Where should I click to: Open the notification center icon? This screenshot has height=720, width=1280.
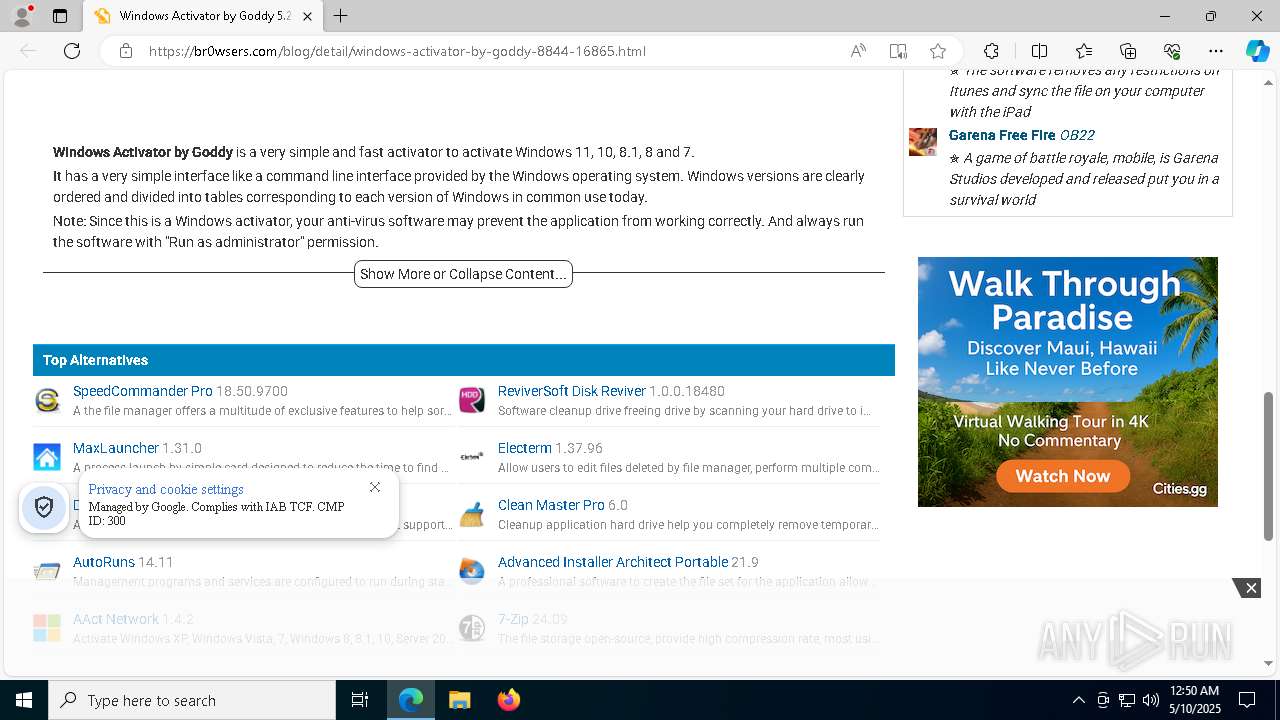click(1248, 700)
